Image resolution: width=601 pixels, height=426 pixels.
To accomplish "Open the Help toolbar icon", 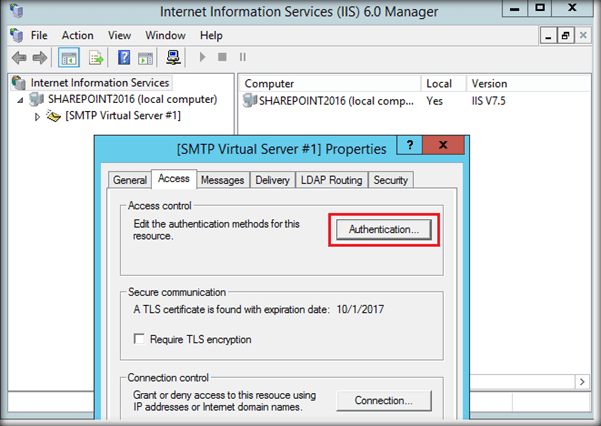I will point(125,57).
